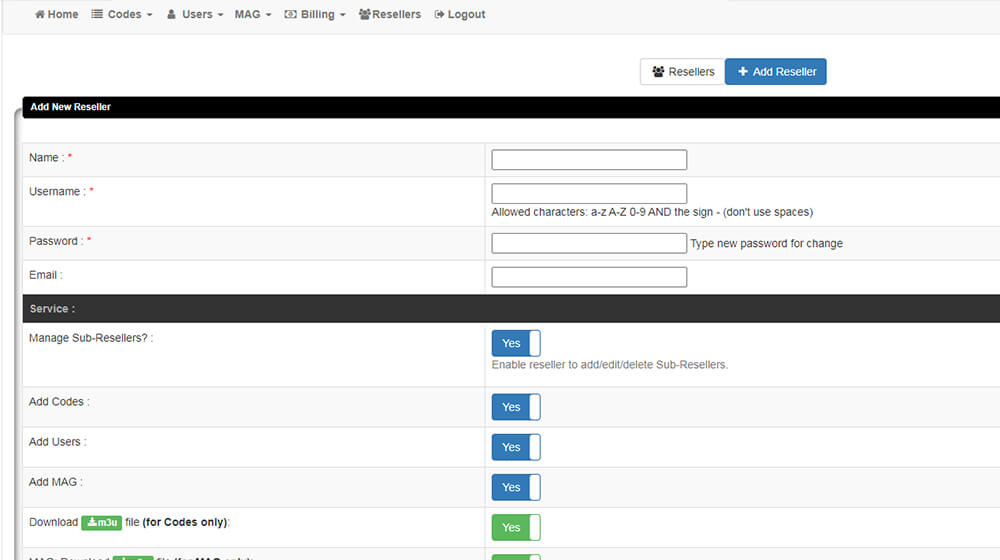Click the Name input field
Viewport: 1000px width, 560px height.
pos(589,160)
